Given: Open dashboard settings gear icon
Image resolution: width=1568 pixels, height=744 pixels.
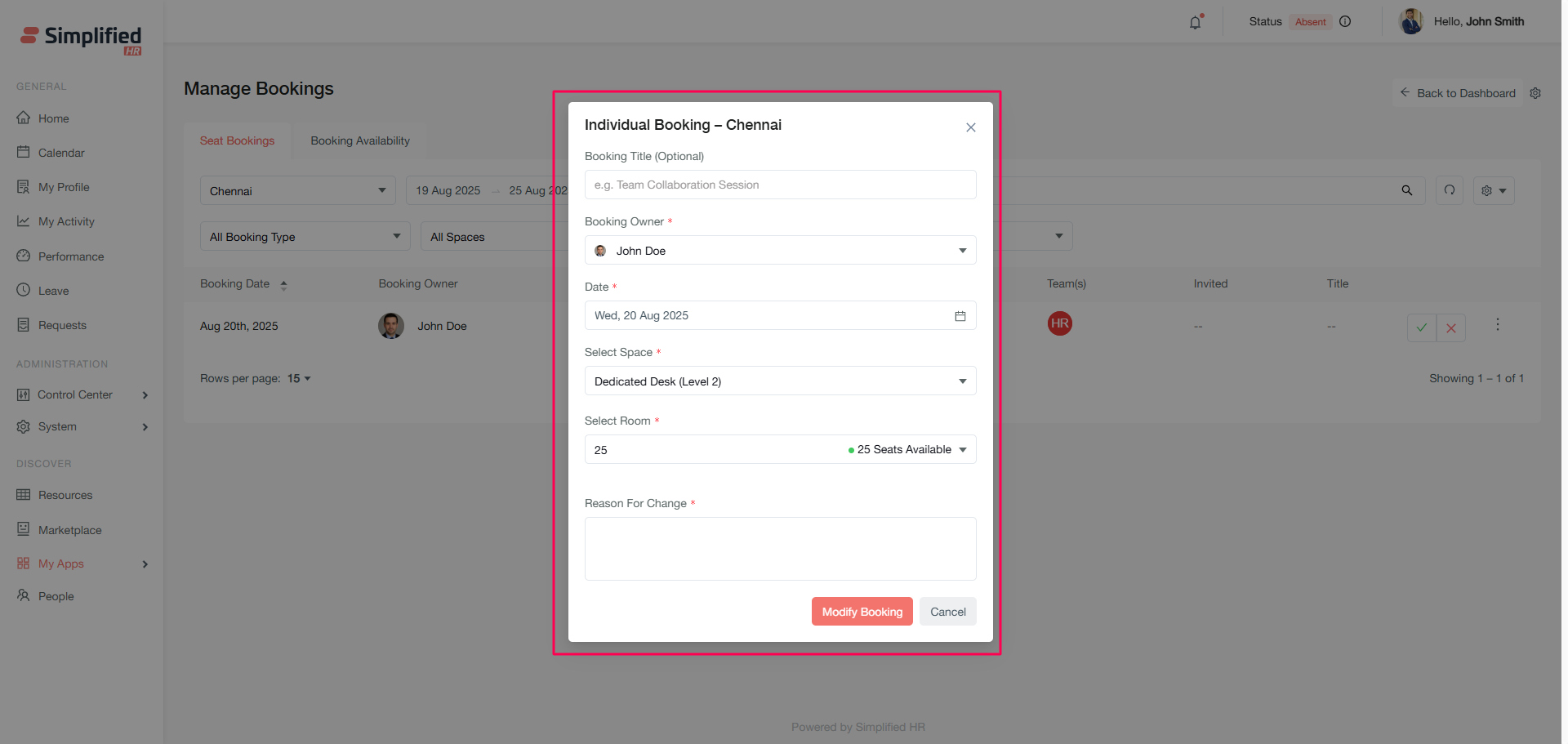Looking at the screenshot, I should (1535, 93).
